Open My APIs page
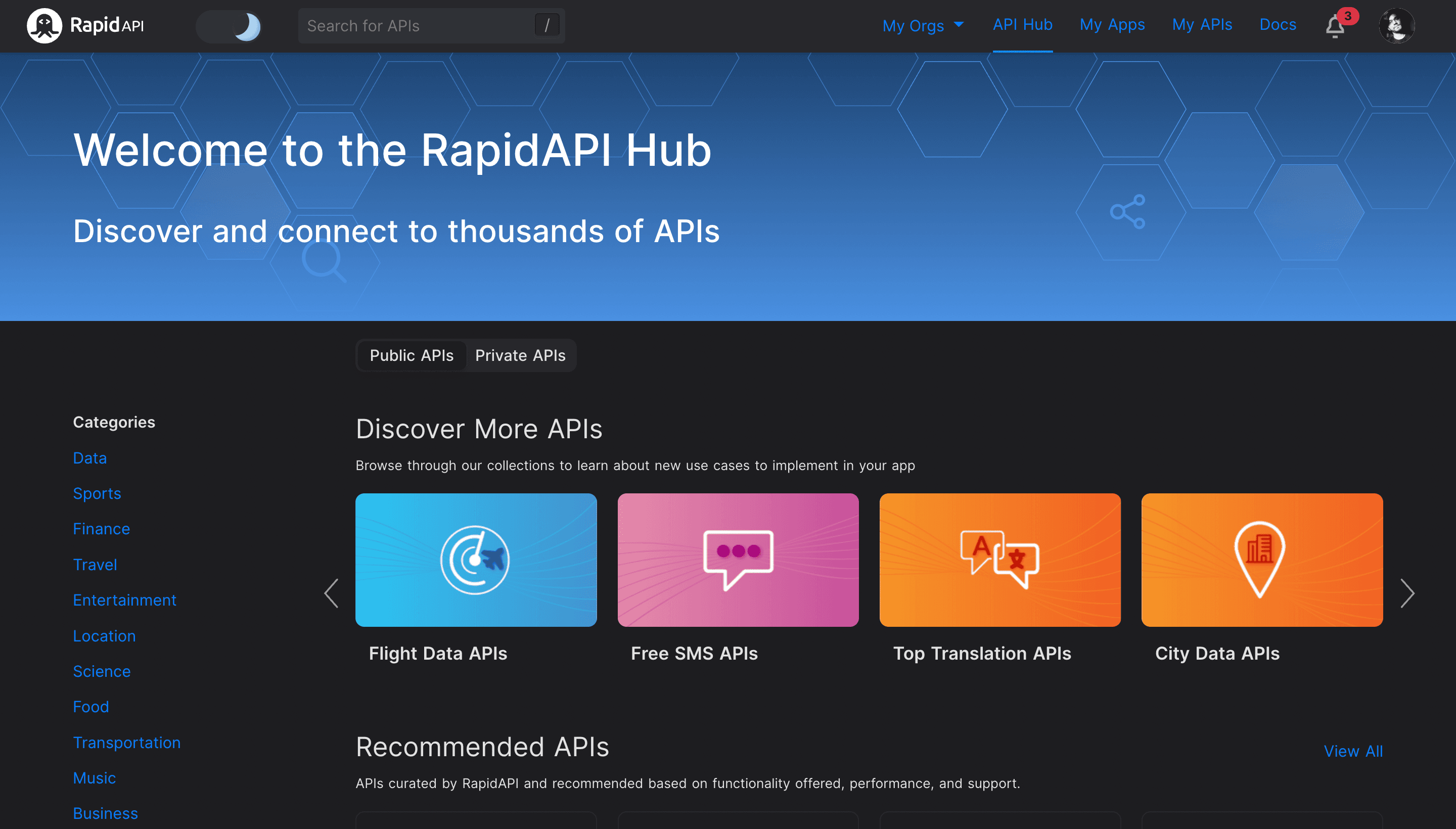Image resolution: width=1456 pixels, height=829 pixels. tap(1202, 24)
